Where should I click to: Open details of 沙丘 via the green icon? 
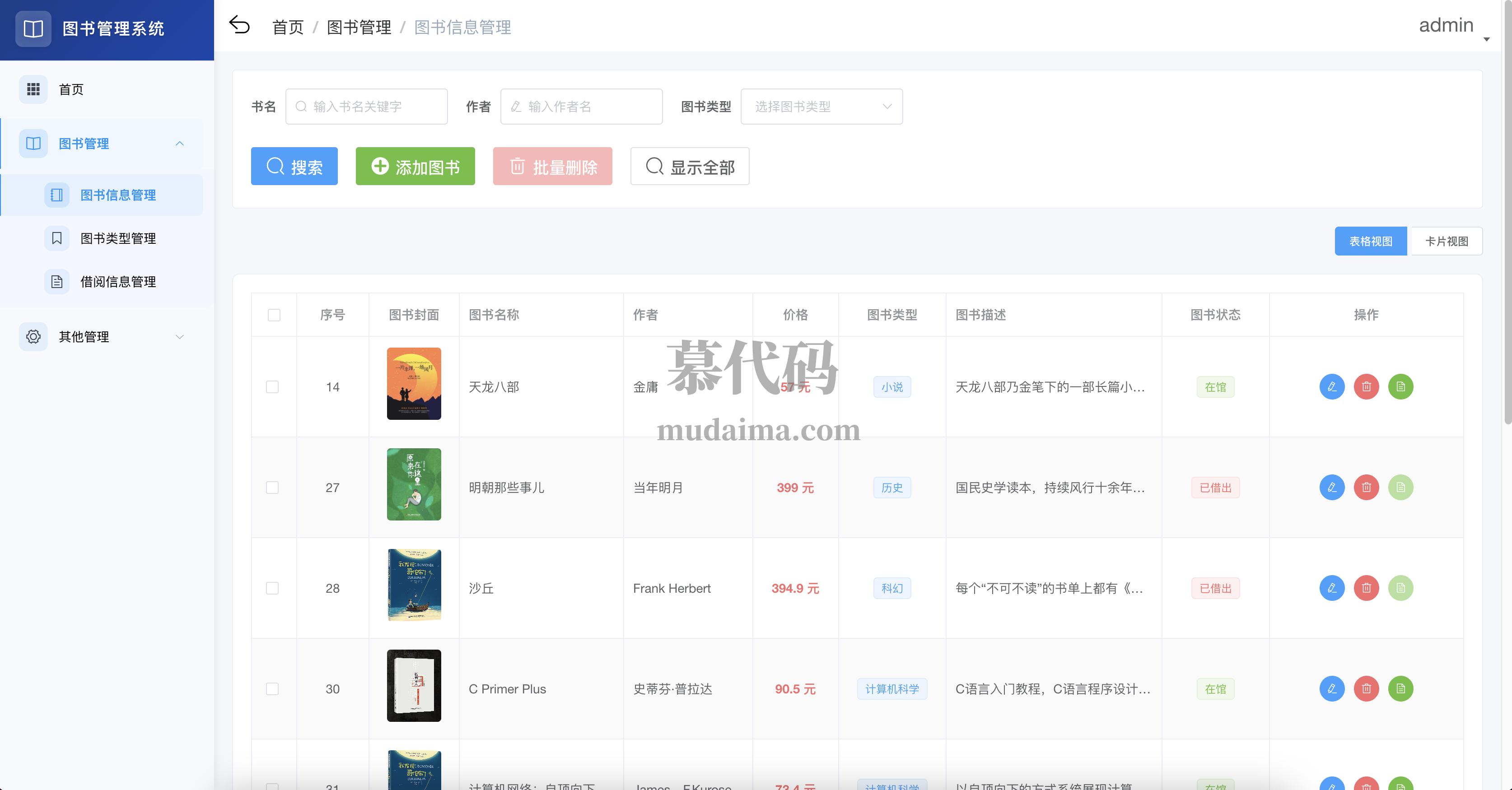pos(1401,588)
